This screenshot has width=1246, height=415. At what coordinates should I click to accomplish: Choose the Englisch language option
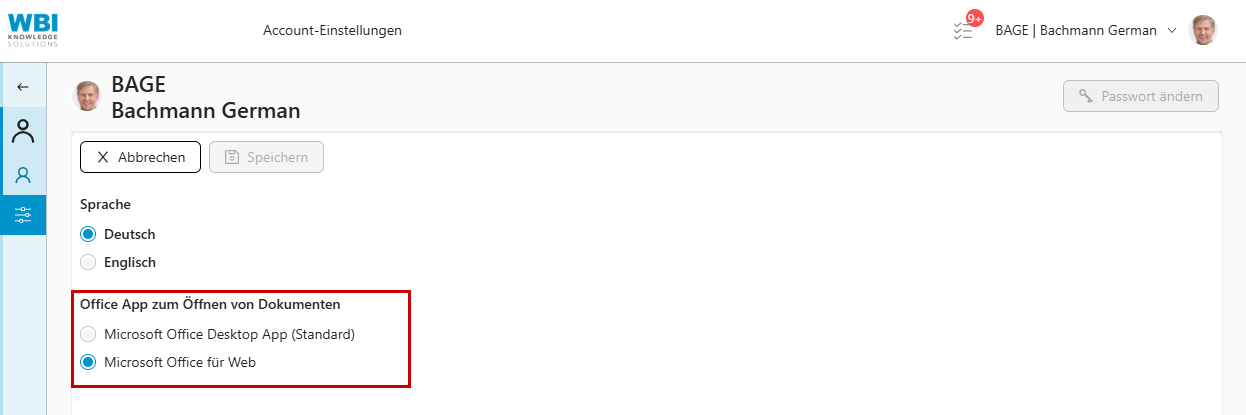(88, 262)
